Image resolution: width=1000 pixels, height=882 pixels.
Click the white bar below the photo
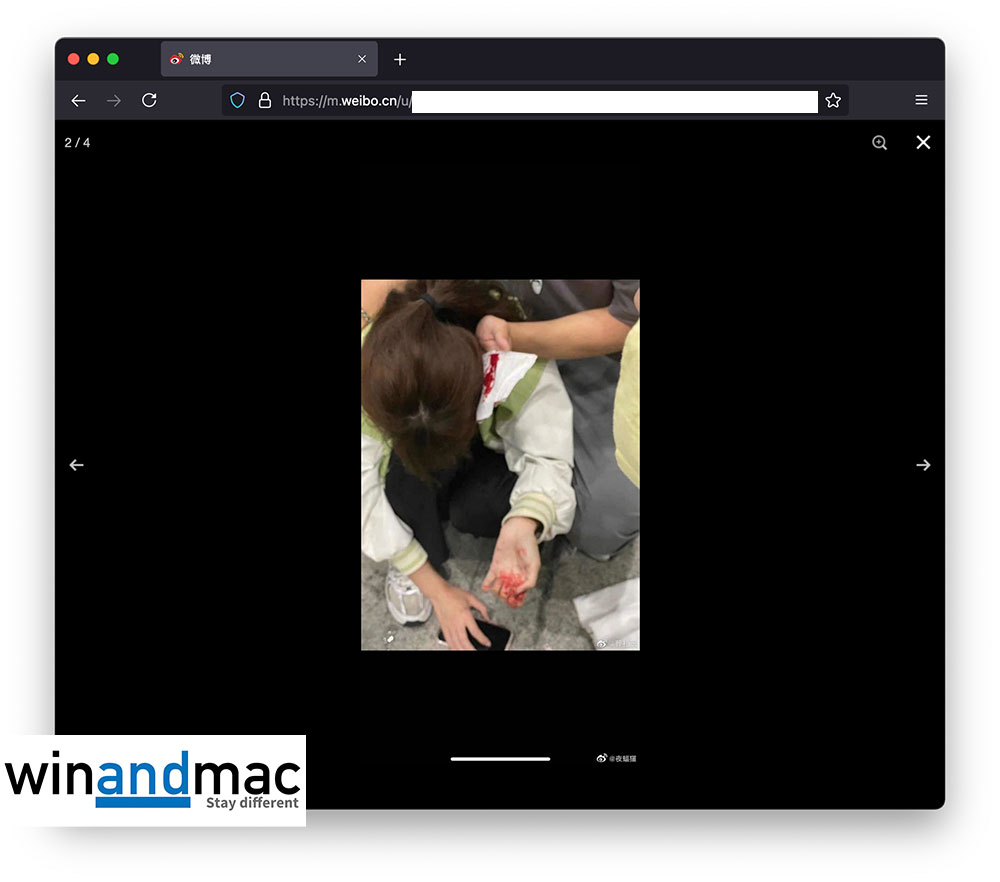[500, 758]
